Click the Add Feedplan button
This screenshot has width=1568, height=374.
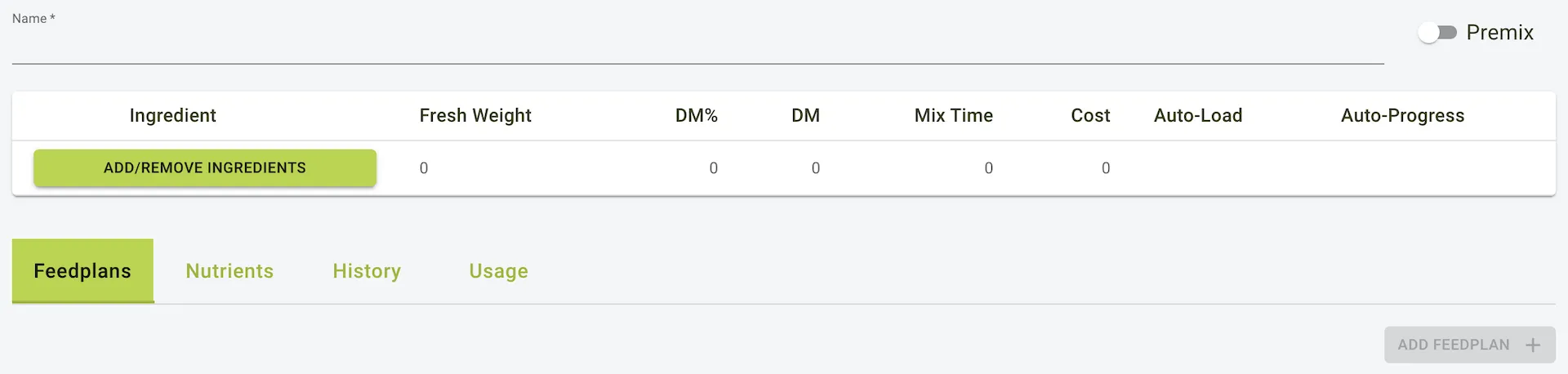(1454, 345)
